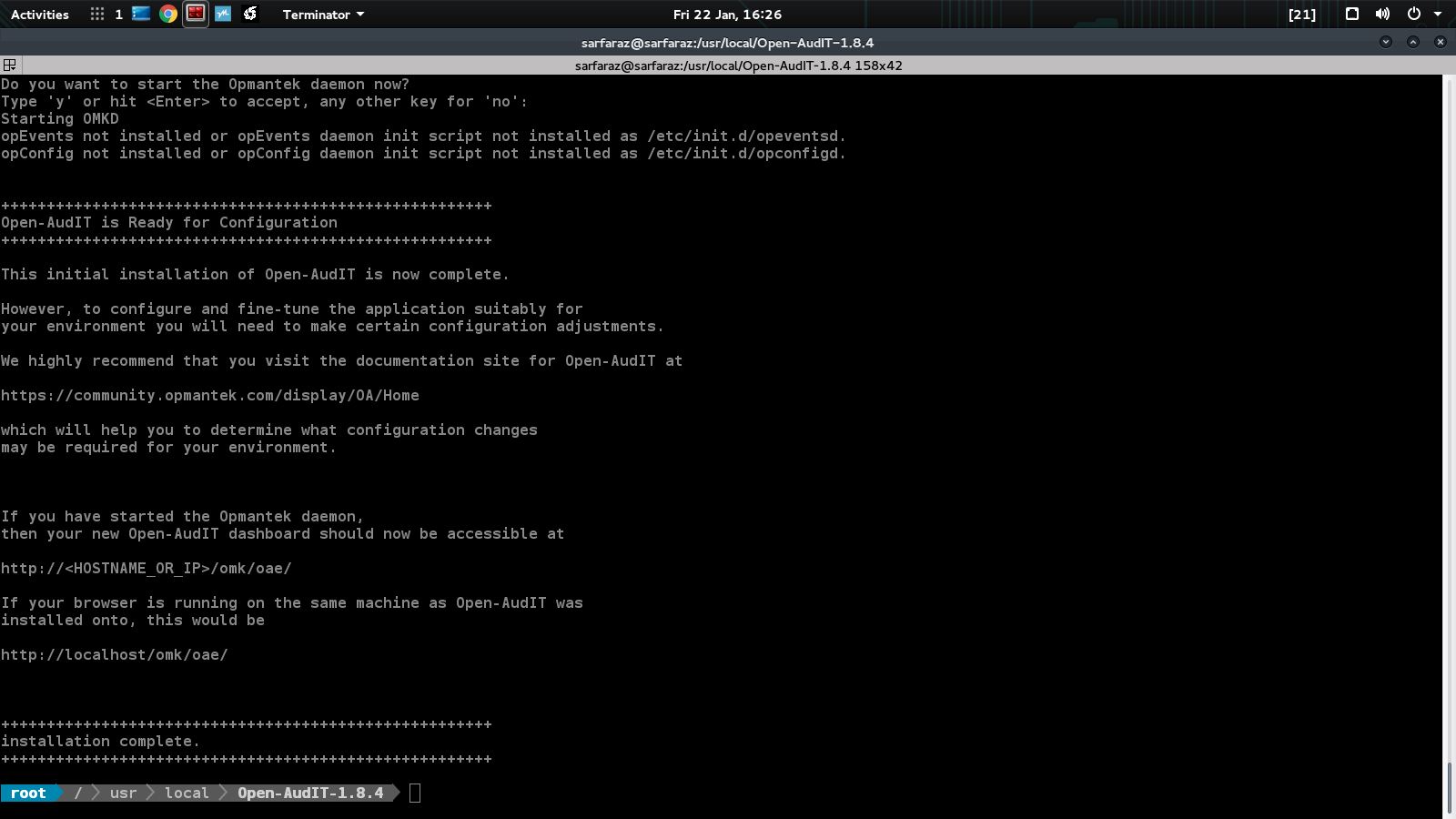Click the window title in the titlebar
Viewport: 1456px width, 819px height.
tap(727, 43)
